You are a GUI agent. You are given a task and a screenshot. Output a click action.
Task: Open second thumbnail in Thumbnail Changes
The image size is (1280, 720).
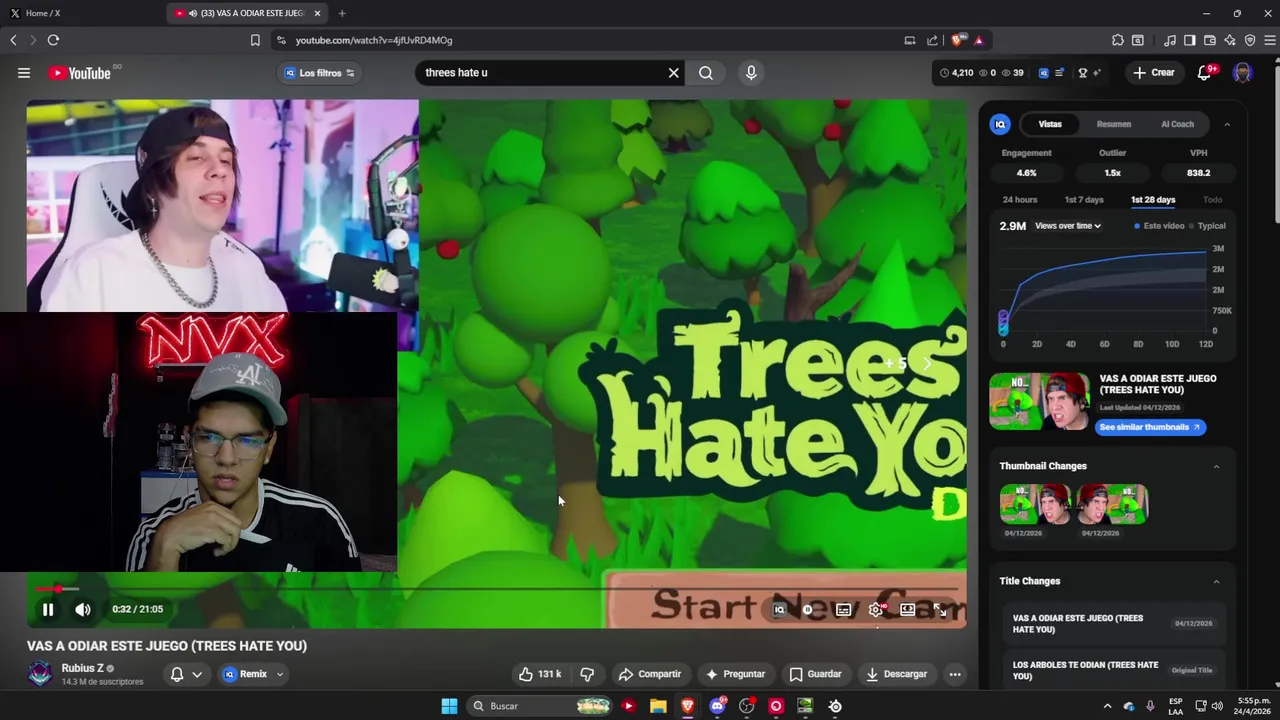coord(1112,504)
